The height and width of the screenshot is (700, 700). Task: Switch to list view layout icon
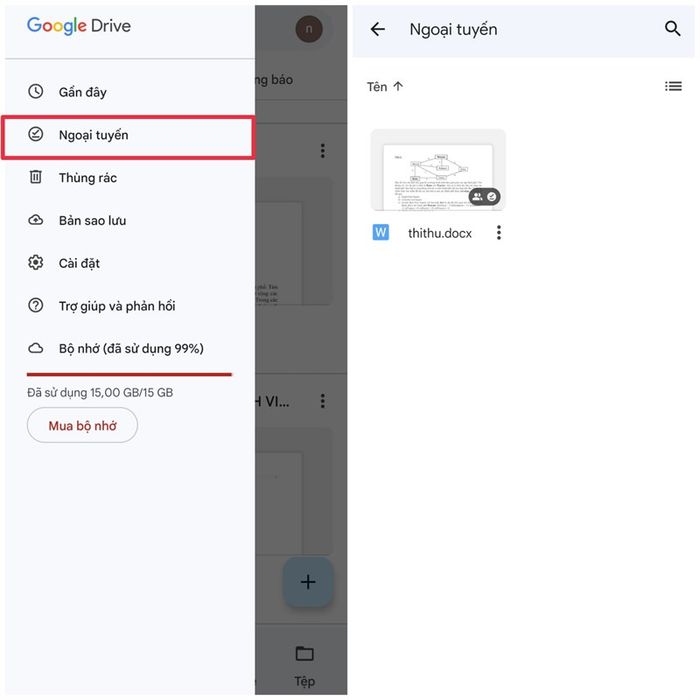673,86
